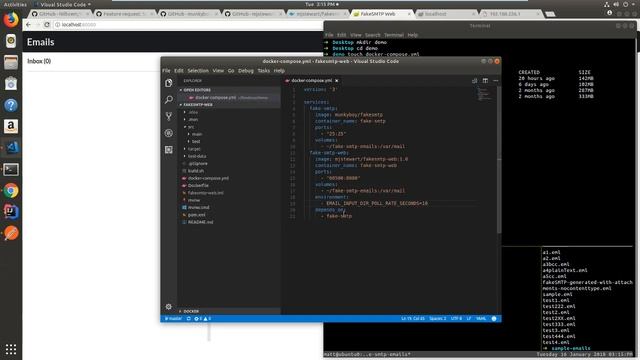Expand the target folder in Explorer
640x360 pixels.
pos(193,149)
